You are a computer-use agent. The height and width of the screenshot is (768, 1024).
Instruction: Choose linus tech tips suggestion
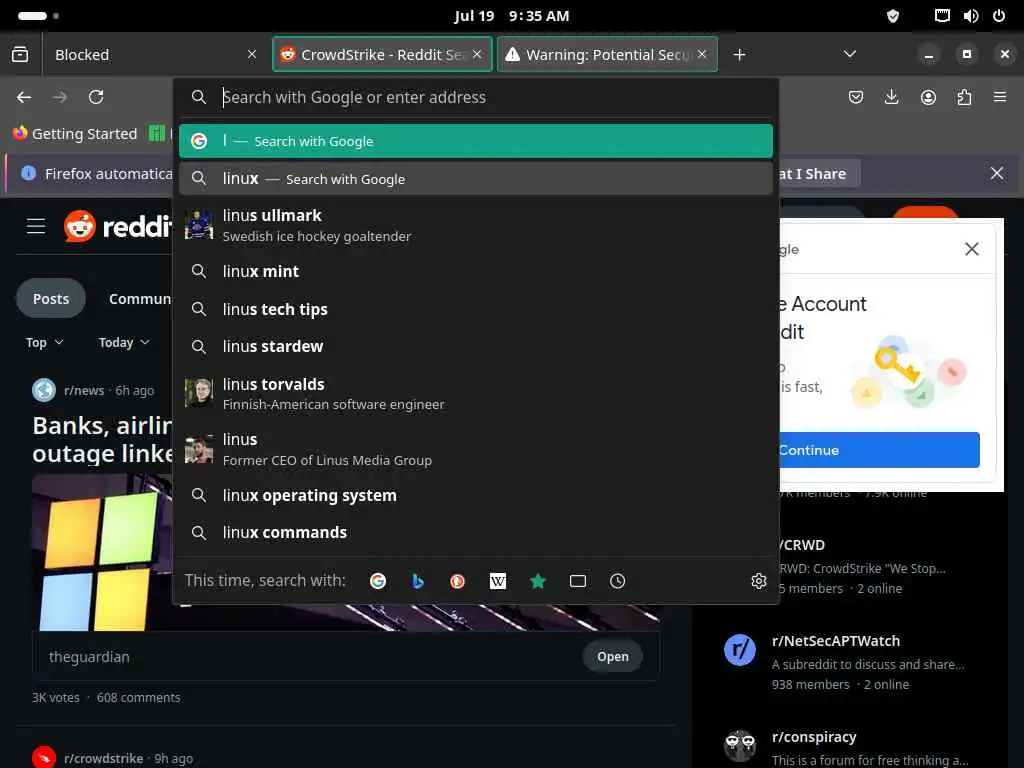[x=476, y=309]
